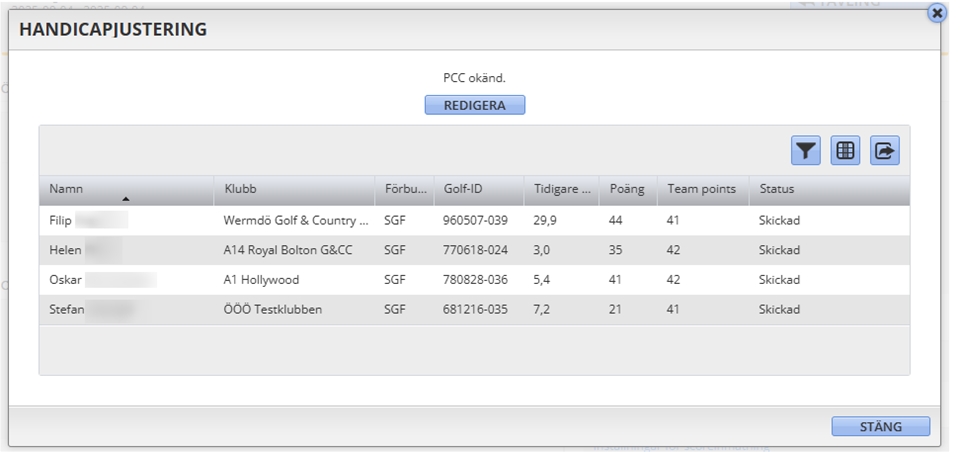This screenshot has height=452, width=960.
Task: Click the Team points column header
Action: point(701,189)
